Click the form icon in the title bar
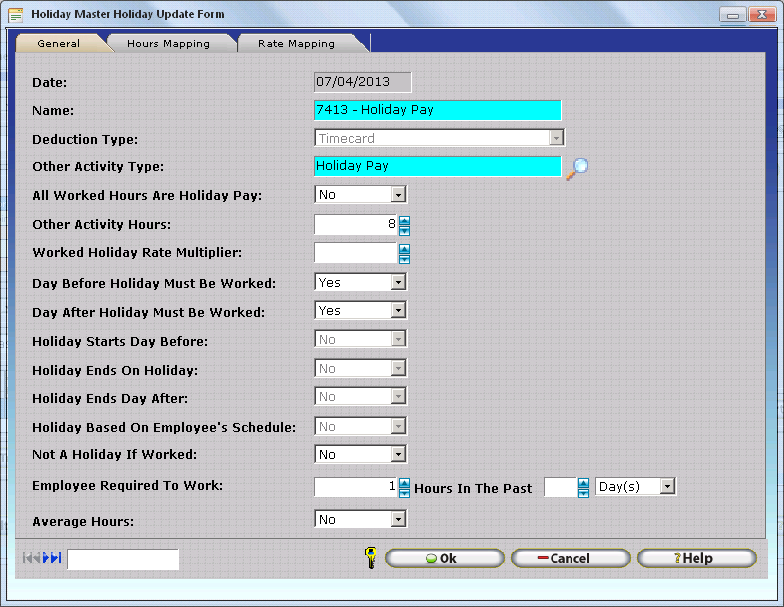 pyautogui.click(x=15, y=15)
